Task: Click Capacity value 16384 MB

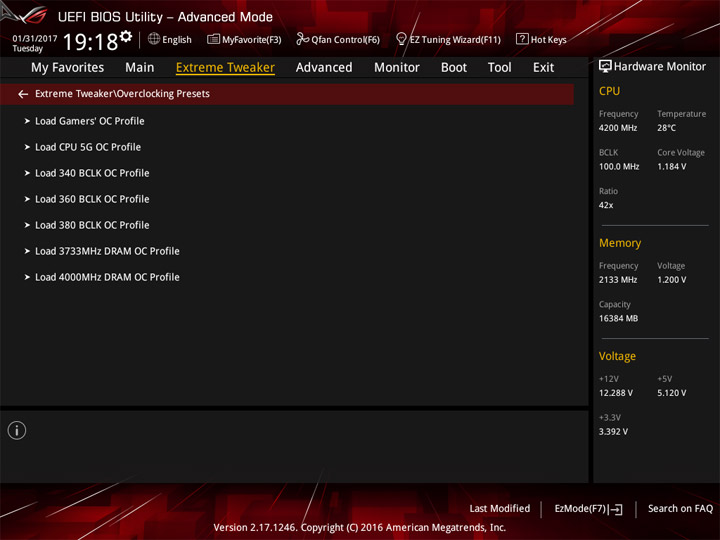Action: click(619, 318)
